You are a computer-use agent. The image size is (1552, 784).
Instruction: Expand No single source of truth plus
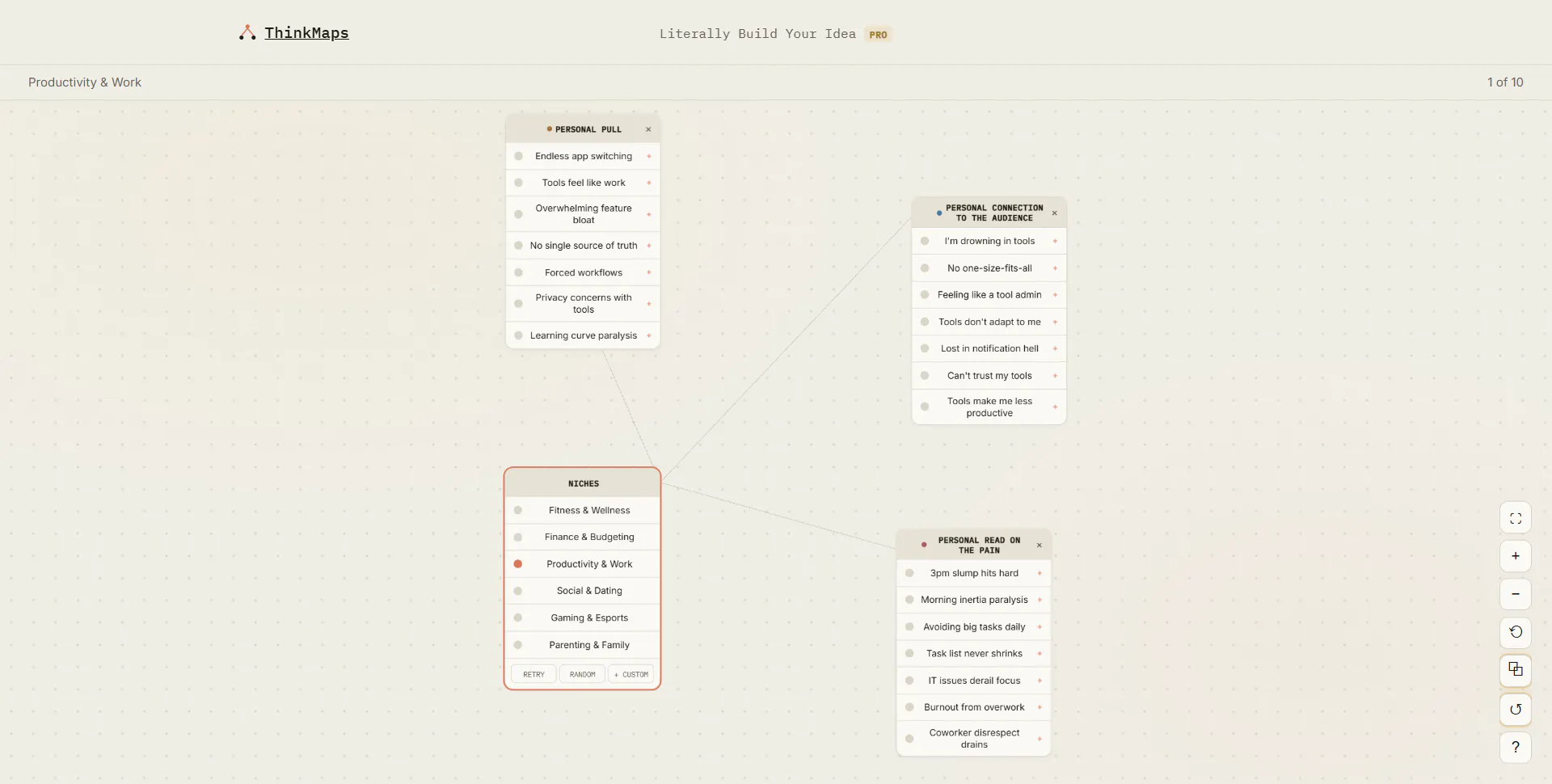(x=649, y=246)
